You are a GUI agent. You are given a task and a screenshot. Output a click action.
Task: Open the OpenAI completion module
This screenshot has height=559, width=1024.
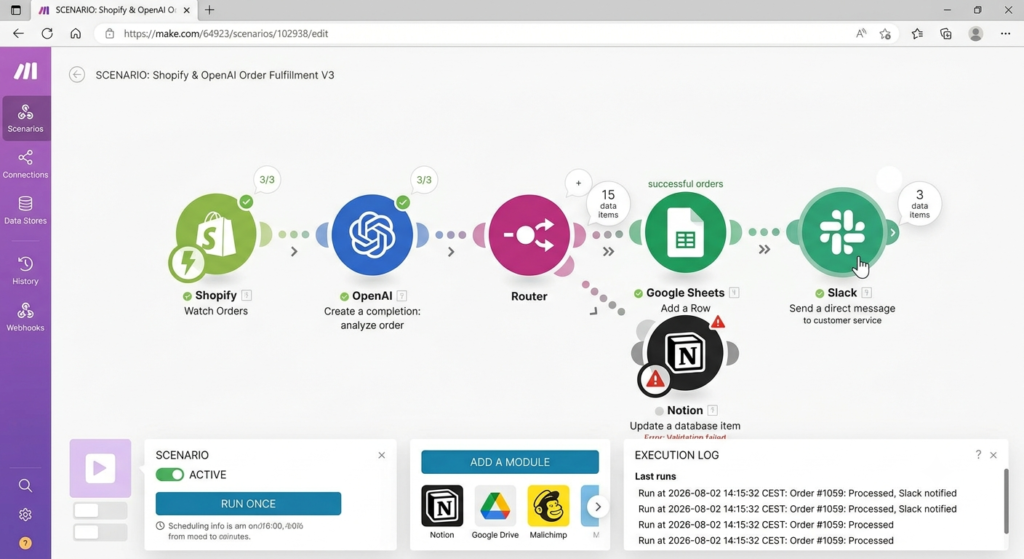(372, 234)
